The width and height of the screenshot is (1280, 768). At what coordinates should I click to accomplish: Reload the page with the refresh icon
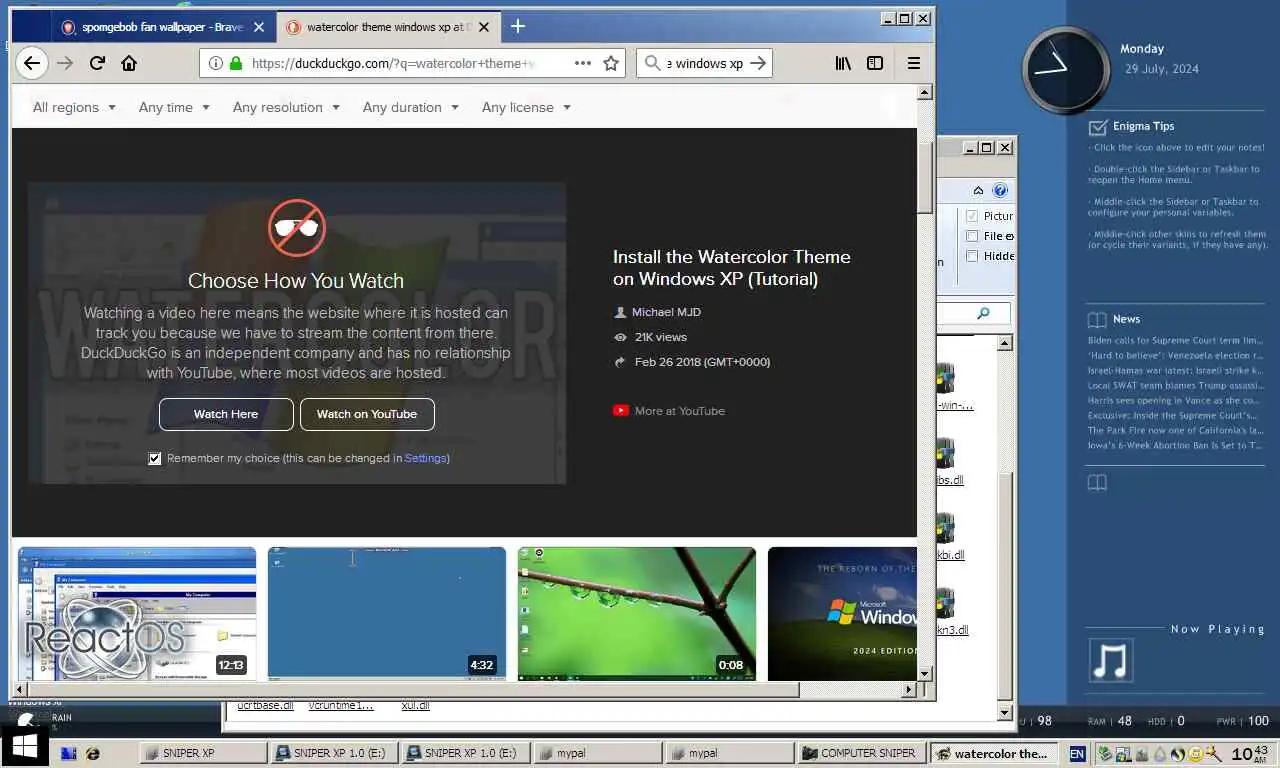97,63
